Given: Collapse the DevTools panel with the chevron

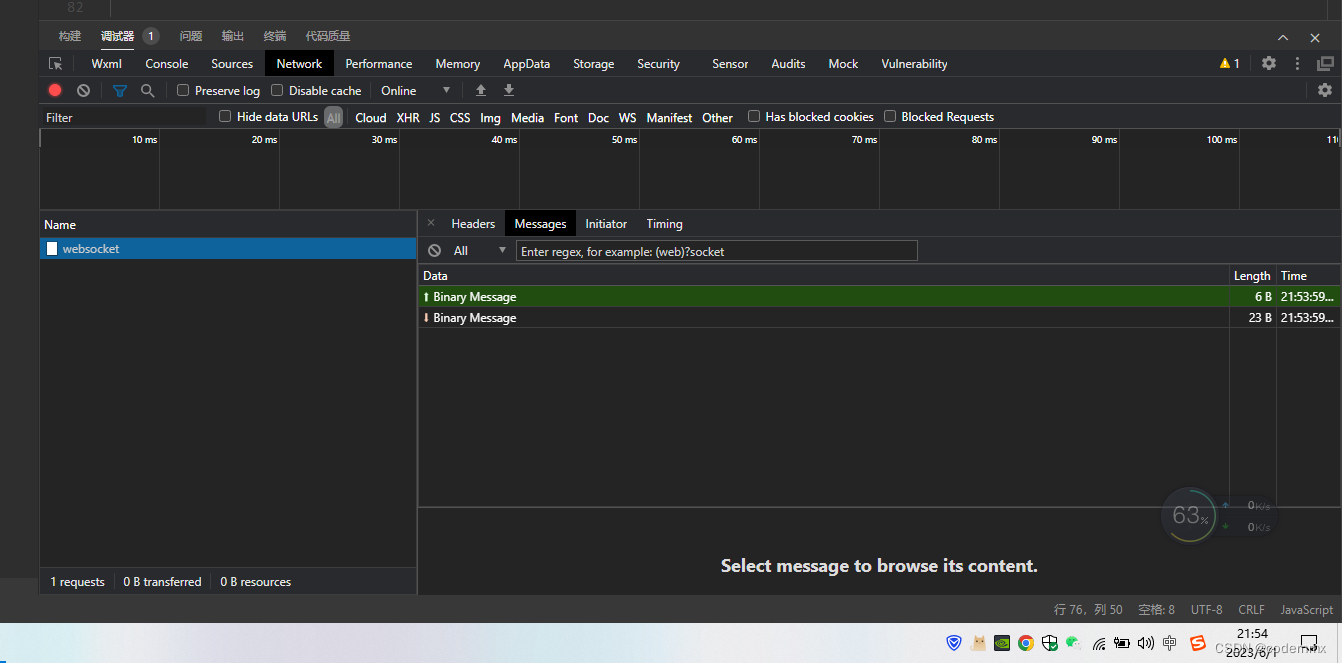Looking at the screenshot, I should (x=1282, y=37).
